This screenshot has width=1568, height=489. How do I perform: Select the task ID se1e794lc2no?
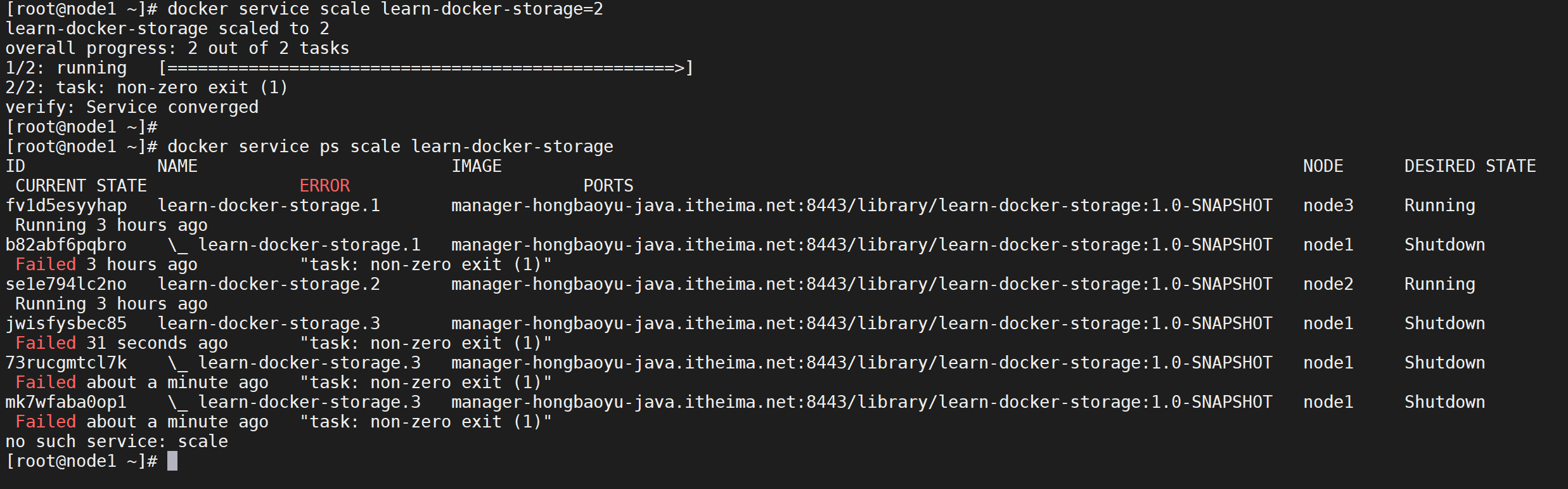pyautogui.click(x=66, y=284)
